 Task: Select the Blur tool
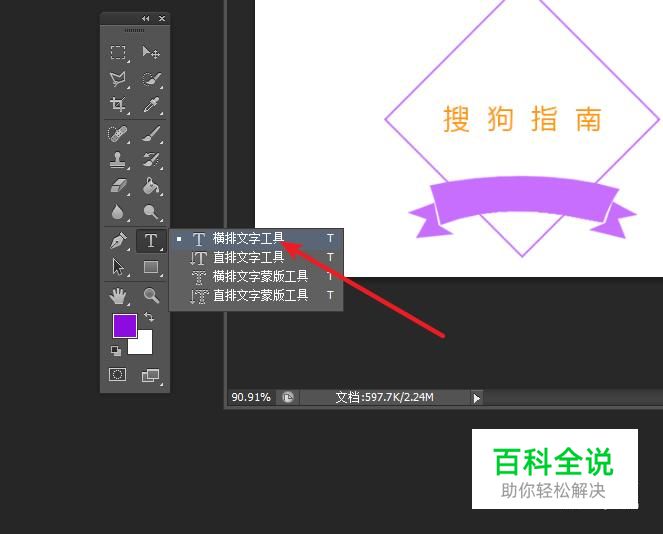118,211
